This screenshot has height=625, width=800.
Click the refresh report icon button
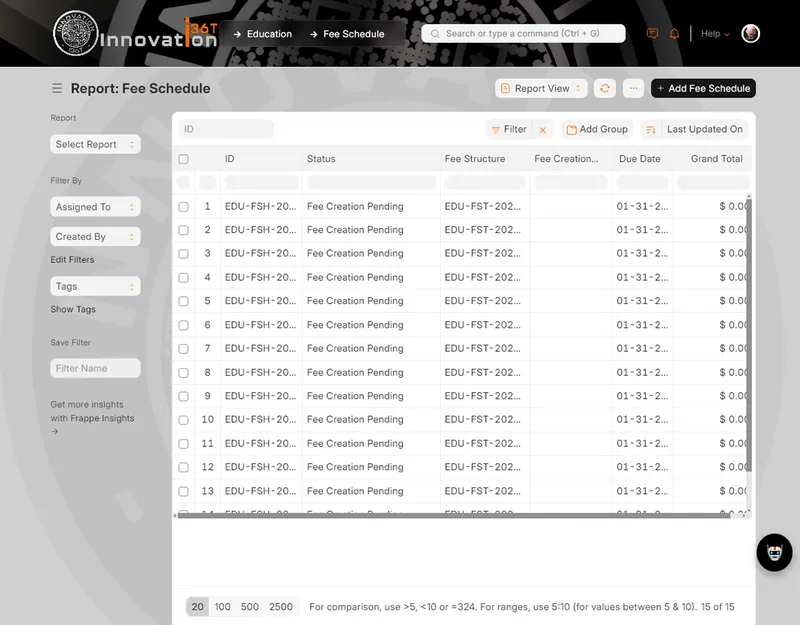pos(605,88)
